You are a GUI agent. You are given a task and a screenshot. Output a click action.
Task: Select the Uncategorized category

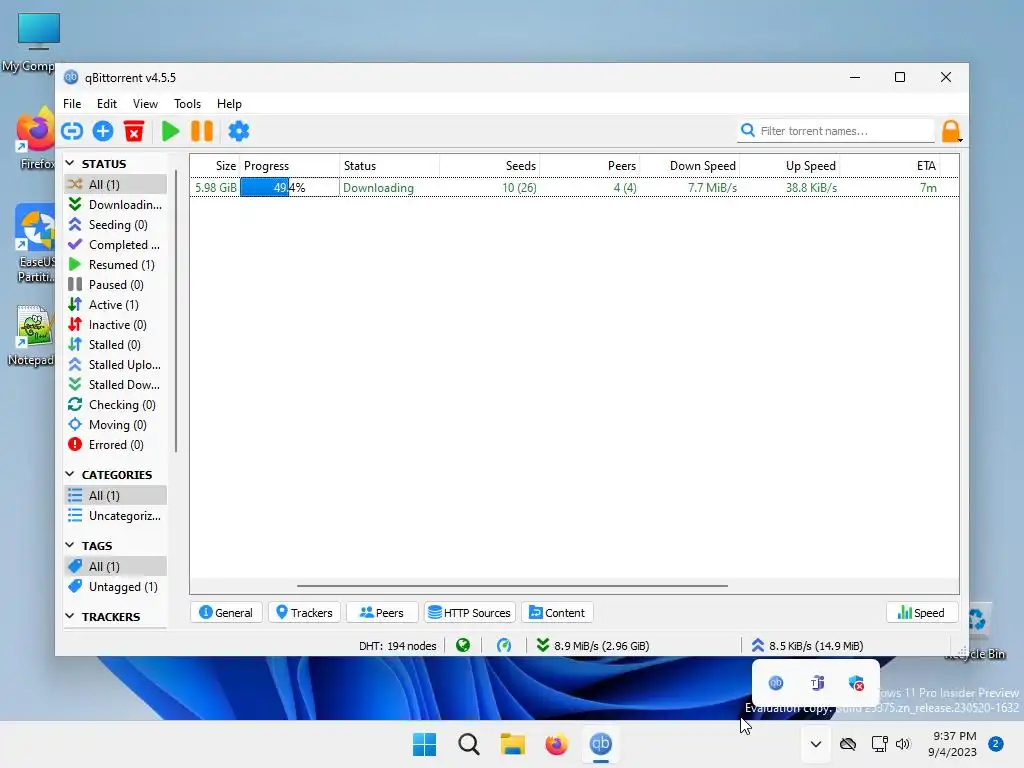pyautogui.click(x=116, y=516)
